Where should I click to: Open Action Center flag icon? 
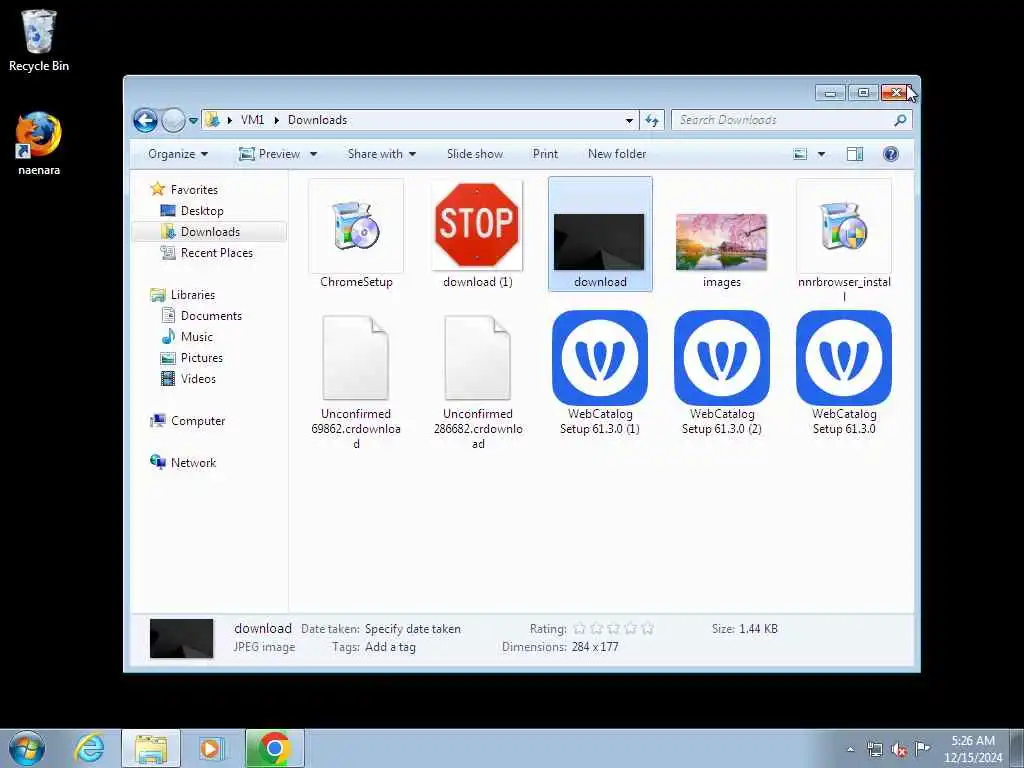click(x=922, y=748)
